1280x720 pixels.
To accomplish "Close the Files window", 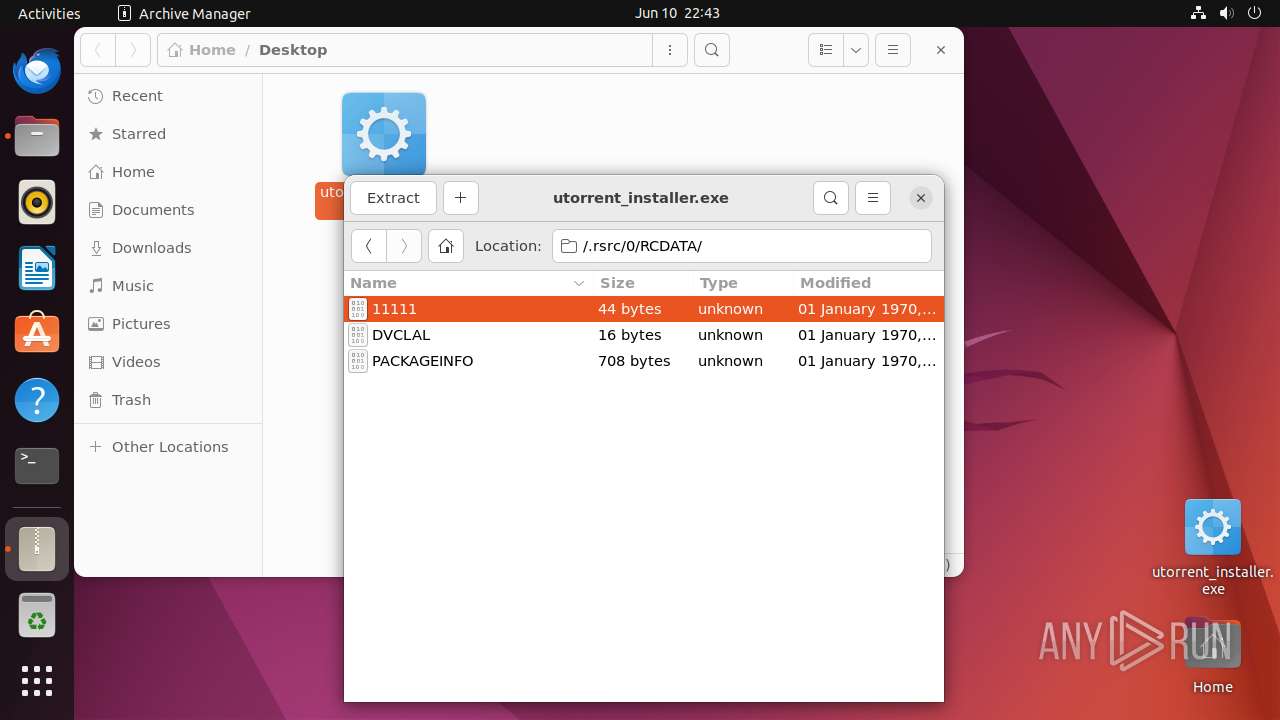I will click(941, 50).
